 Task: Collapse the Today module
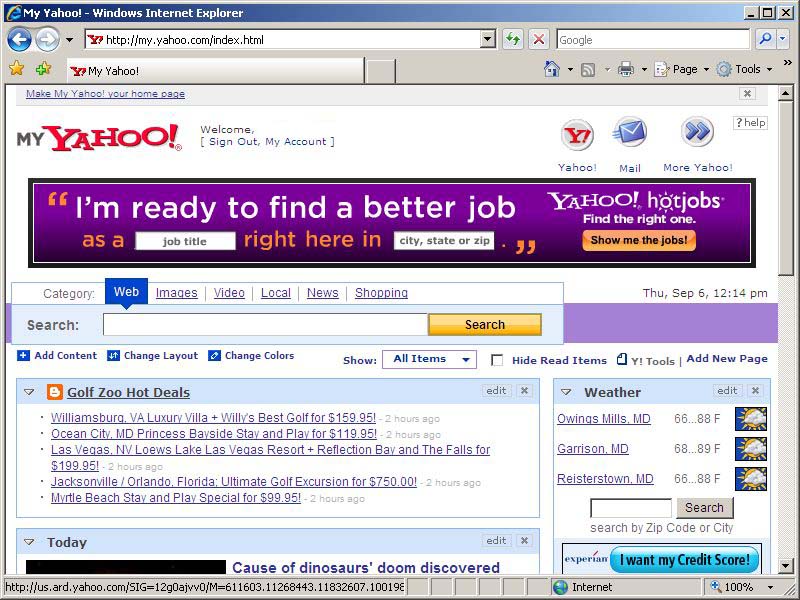click(29, 542)
